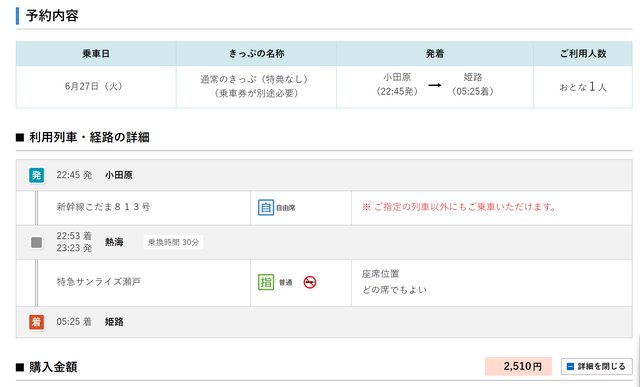Click the おとな1人 passenger count cell
This screenshot has height=387, width=640.
(x=583, y=87)
